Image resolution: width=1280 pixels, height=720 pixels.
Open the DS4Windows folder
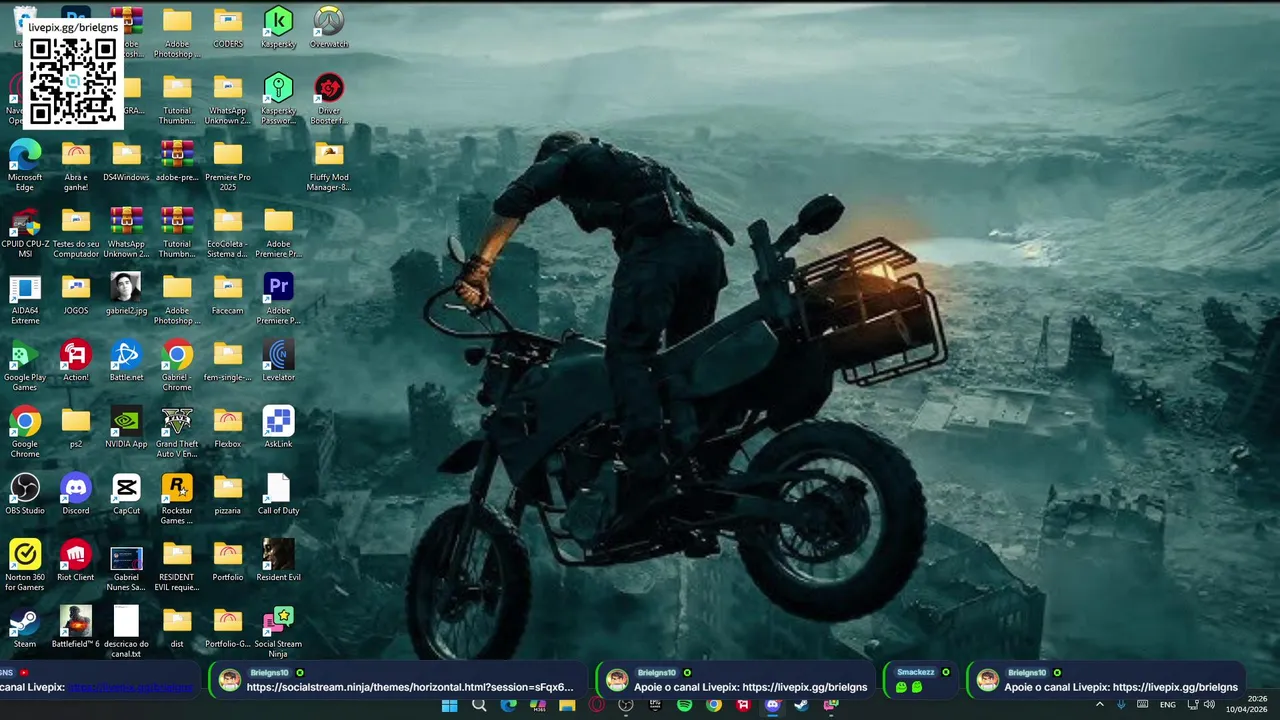[x=126, y=160]
